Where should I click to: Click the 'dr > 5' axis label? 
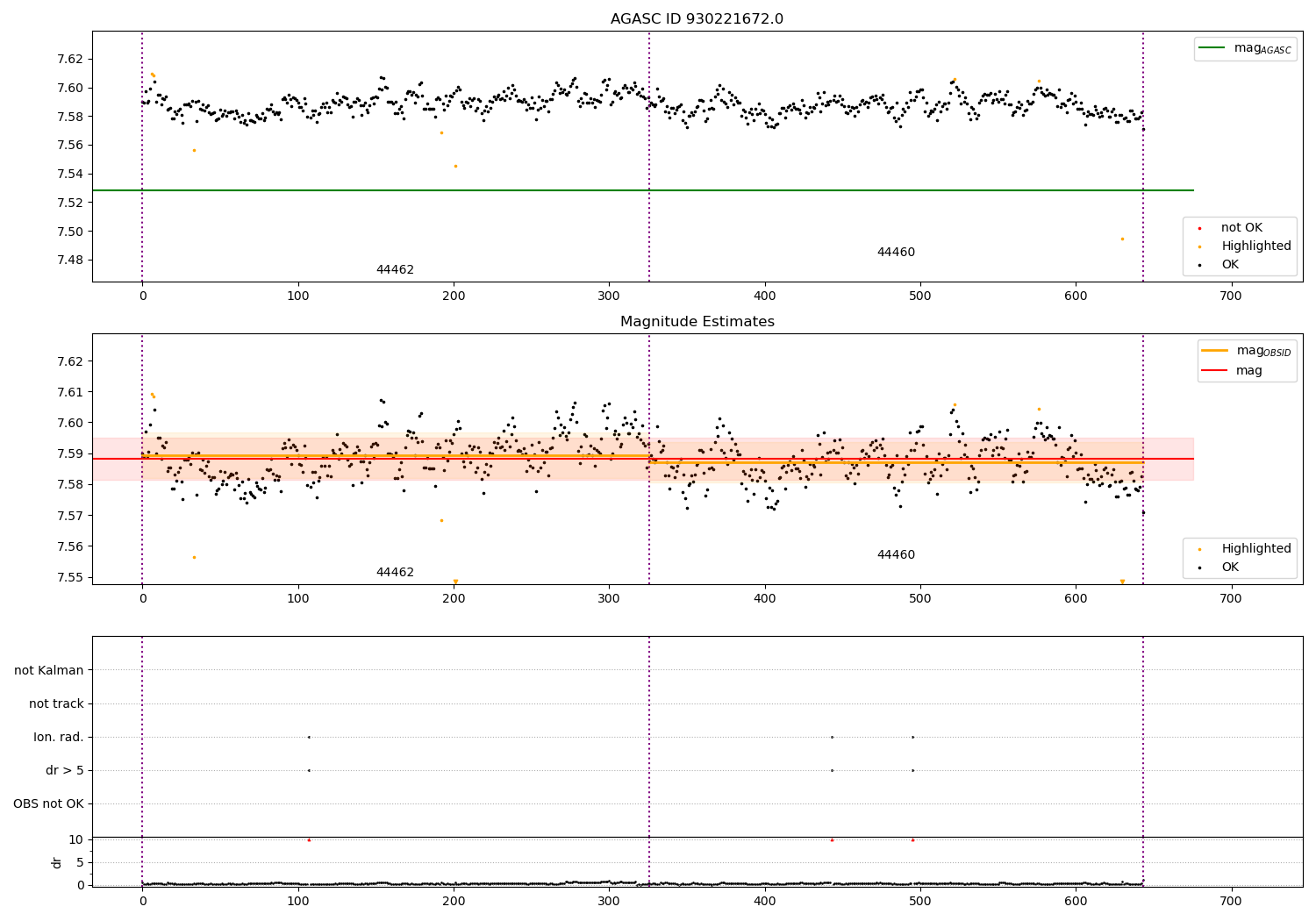pos(65,771)
